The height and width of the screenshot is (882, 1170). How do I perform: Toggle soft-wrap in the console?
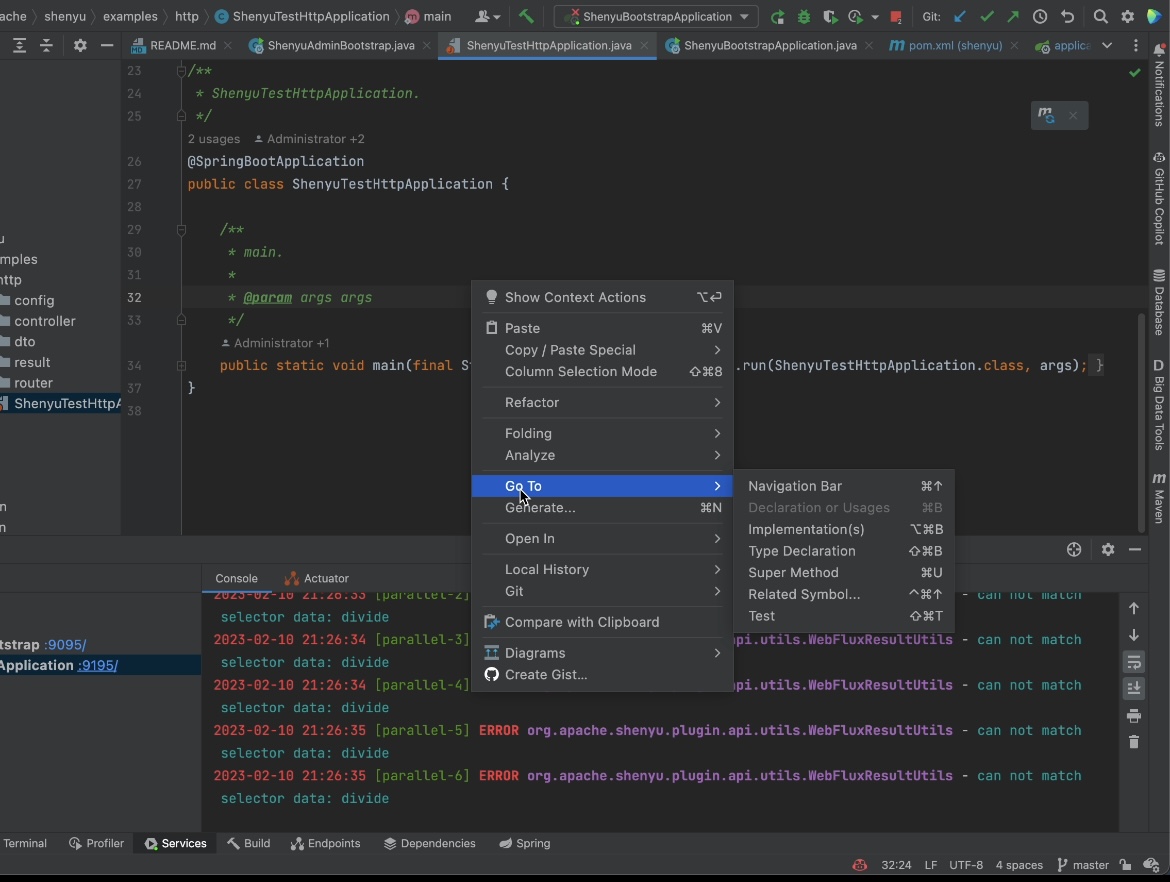tap(1134, 662)
